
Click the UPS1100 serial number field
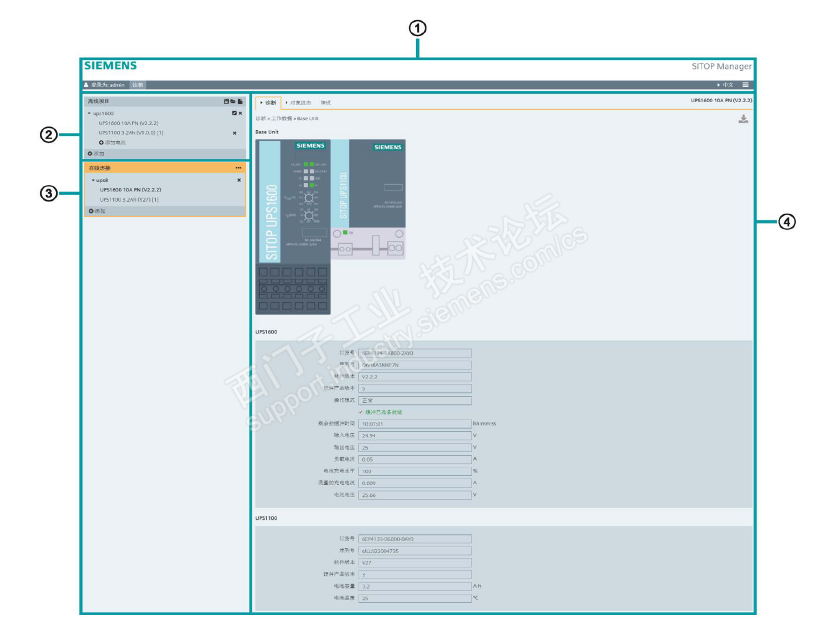[415, 551]
